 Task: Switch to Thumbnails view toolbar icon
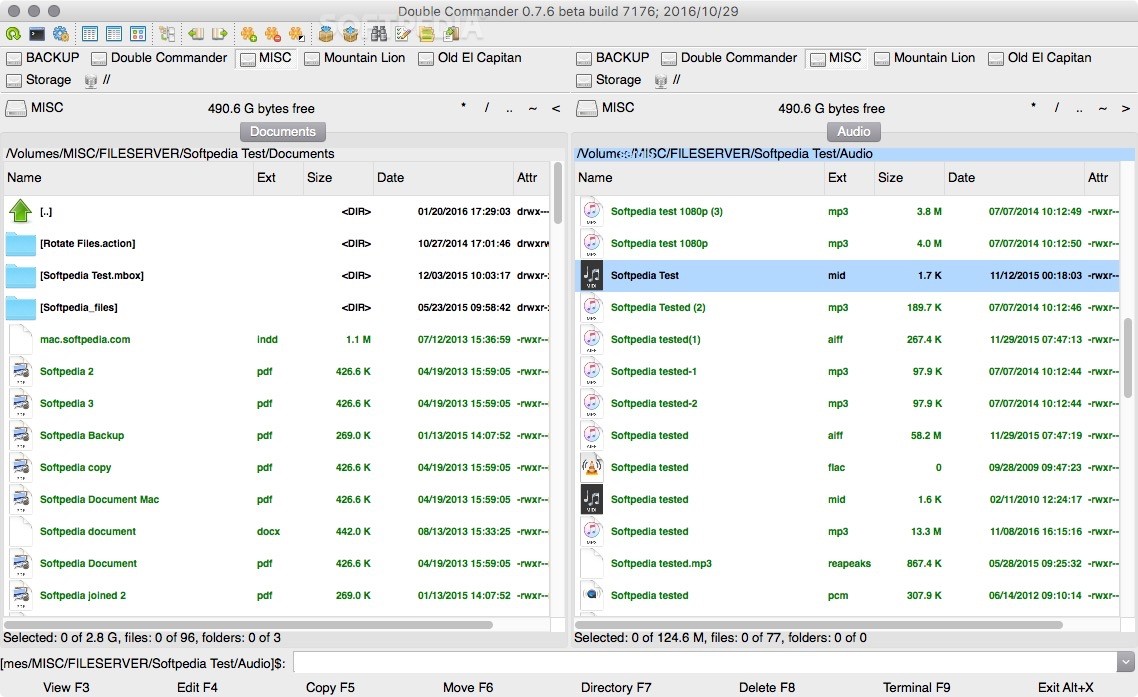(x=138, y=33)
